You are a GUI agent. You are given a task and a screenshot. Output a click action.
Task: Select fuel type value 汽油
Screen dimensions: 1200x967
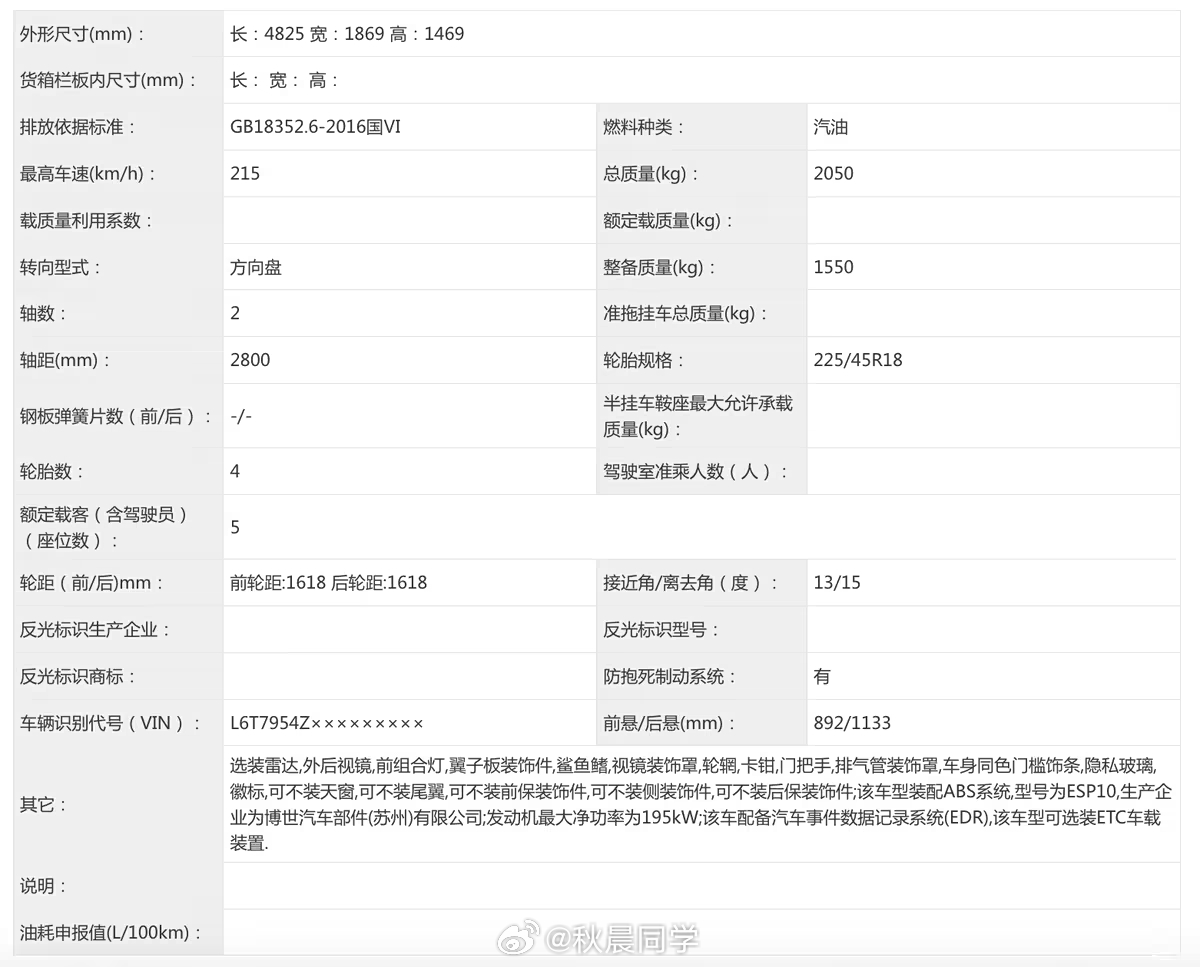(831, 127)
